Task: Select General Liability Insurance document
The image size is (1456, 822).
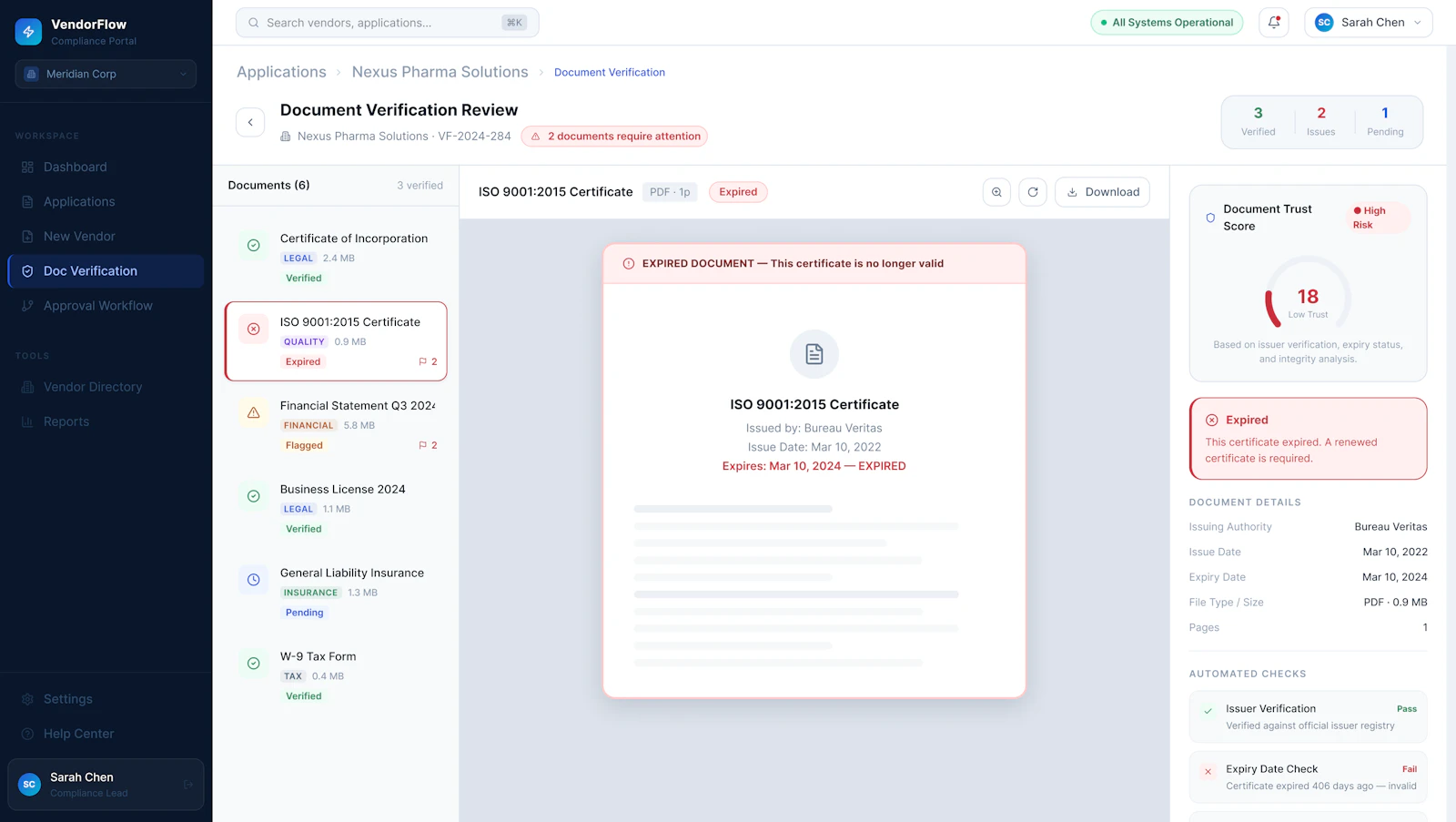Action: pos(336,593)
